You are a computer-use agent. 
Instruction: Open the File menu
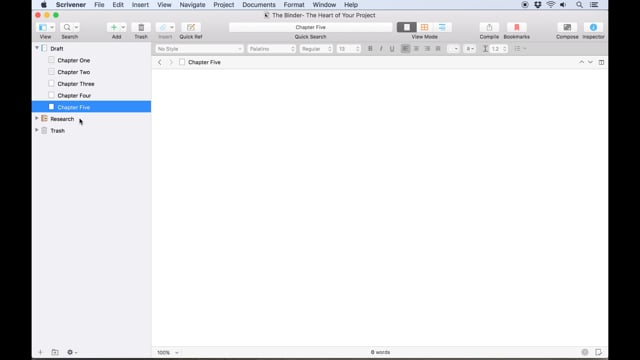[x=99, y=5]
